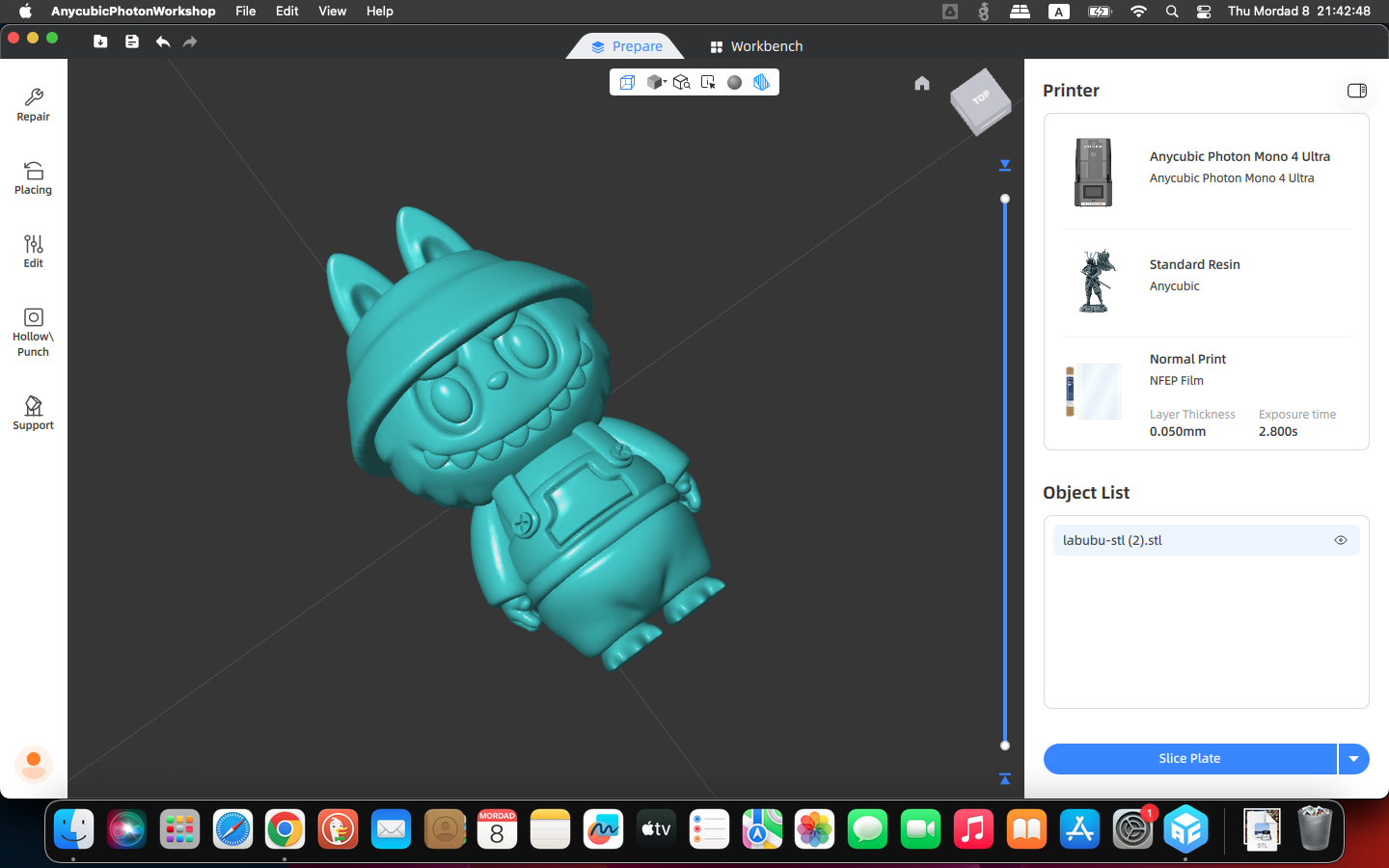This screenshot has width=1389, height=868.
Task: Open the Normal Print settings entry
Action: (x=1207, y=393)
